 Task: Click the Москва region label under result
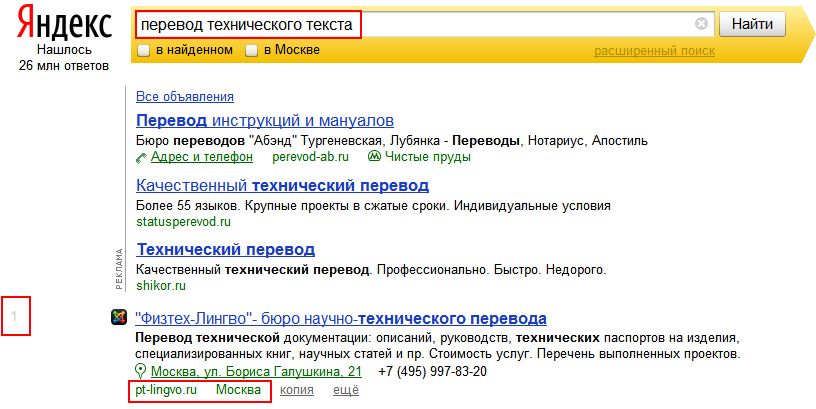tap(238, 390)
